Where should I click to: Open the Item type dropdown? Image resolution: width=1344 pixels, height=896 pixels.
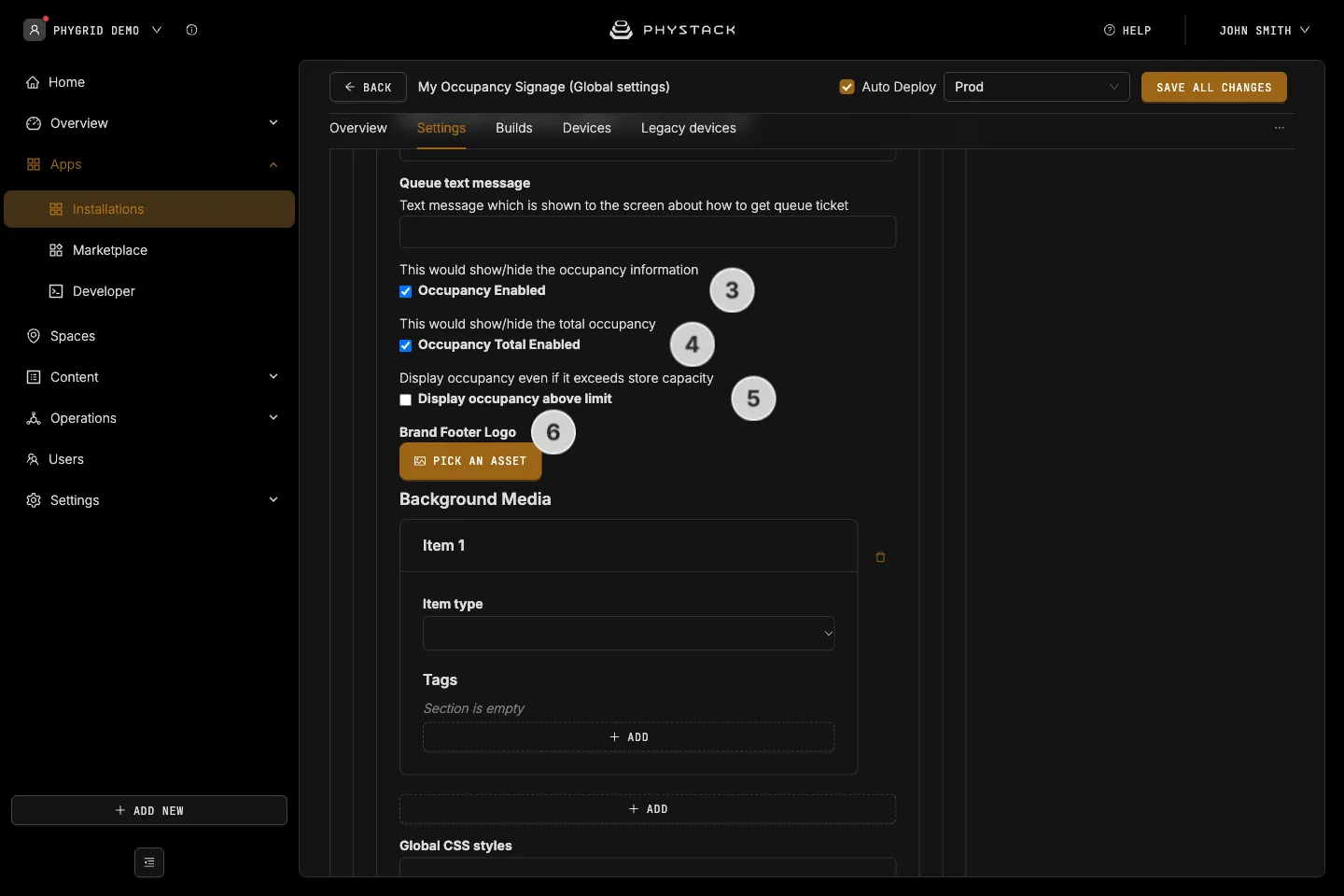[628, 633]
